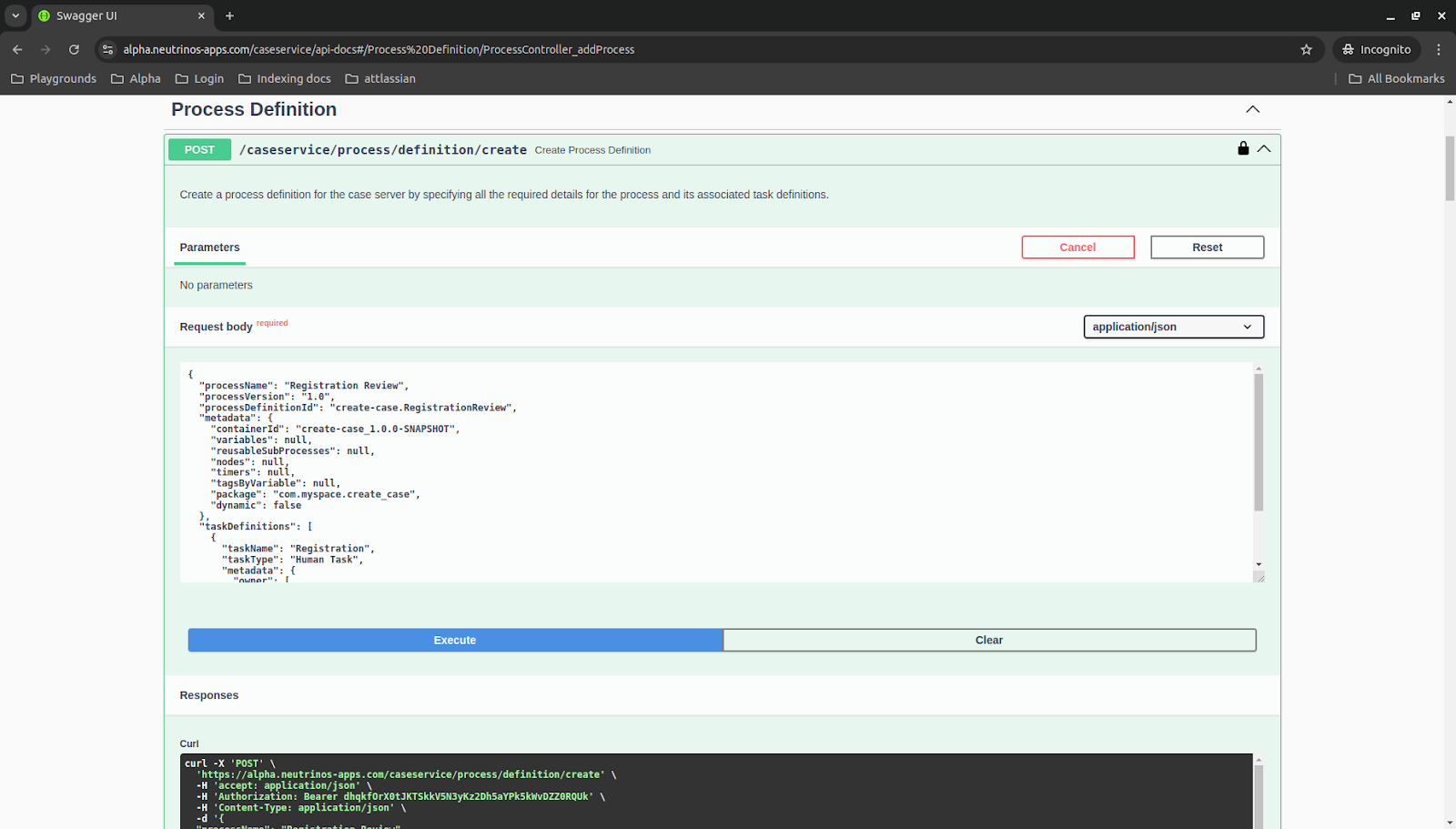Screen dimensions: 1456x829
Task: Click the "Create Process Definition" summary text
Action: tap(592, 150)
